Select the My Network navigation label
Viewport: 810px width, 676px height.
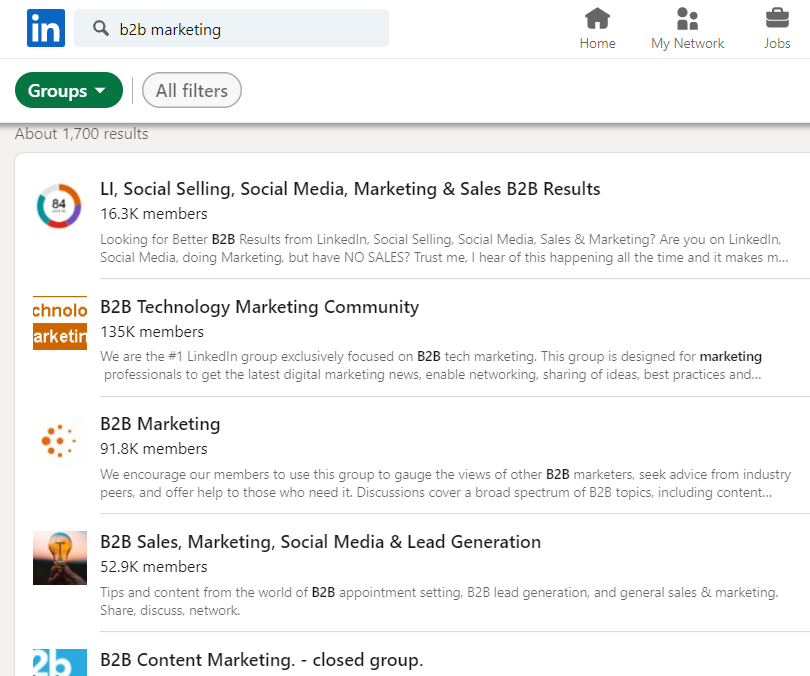point(687,43)
